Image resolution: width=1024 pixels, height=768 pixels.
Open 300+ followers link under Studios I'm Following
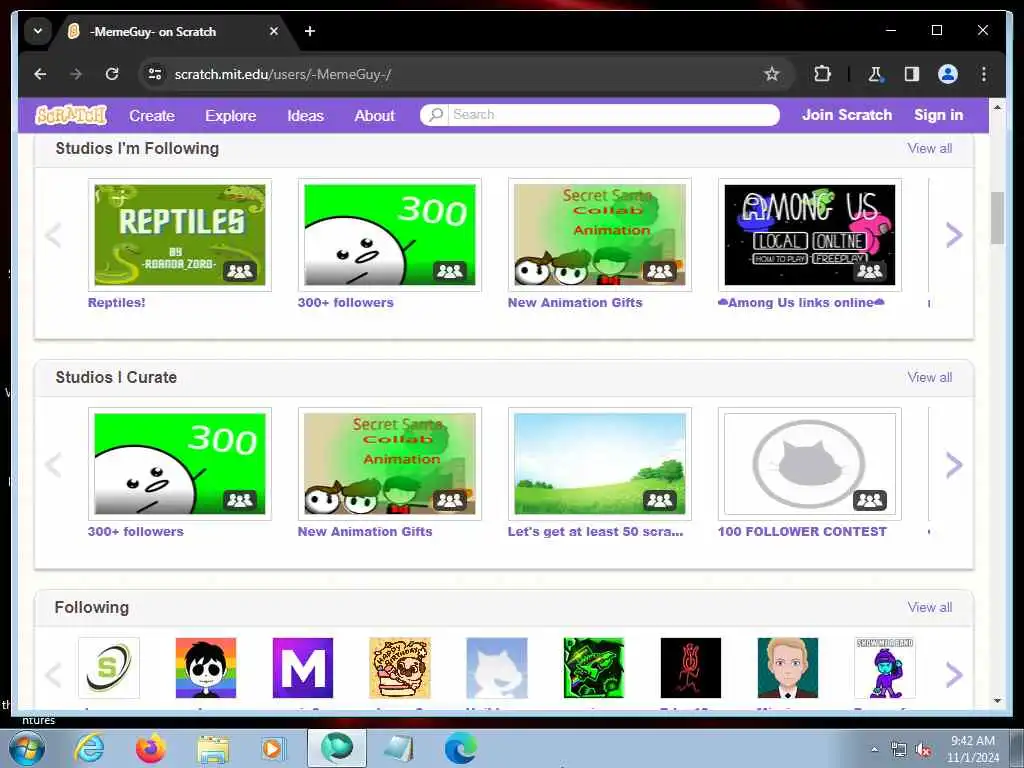(345, 302)
